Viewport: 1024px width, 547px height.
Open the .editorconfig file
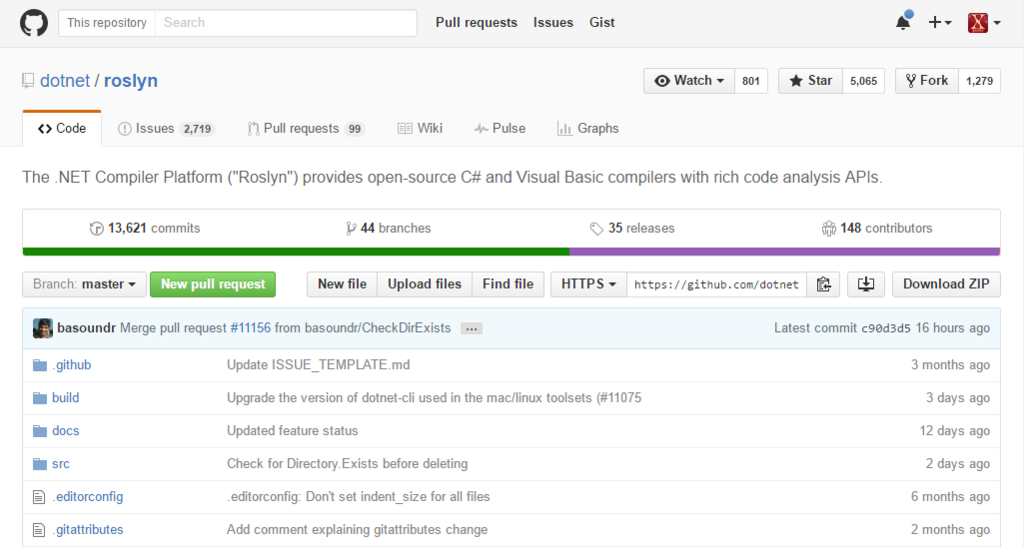point(87,496)
